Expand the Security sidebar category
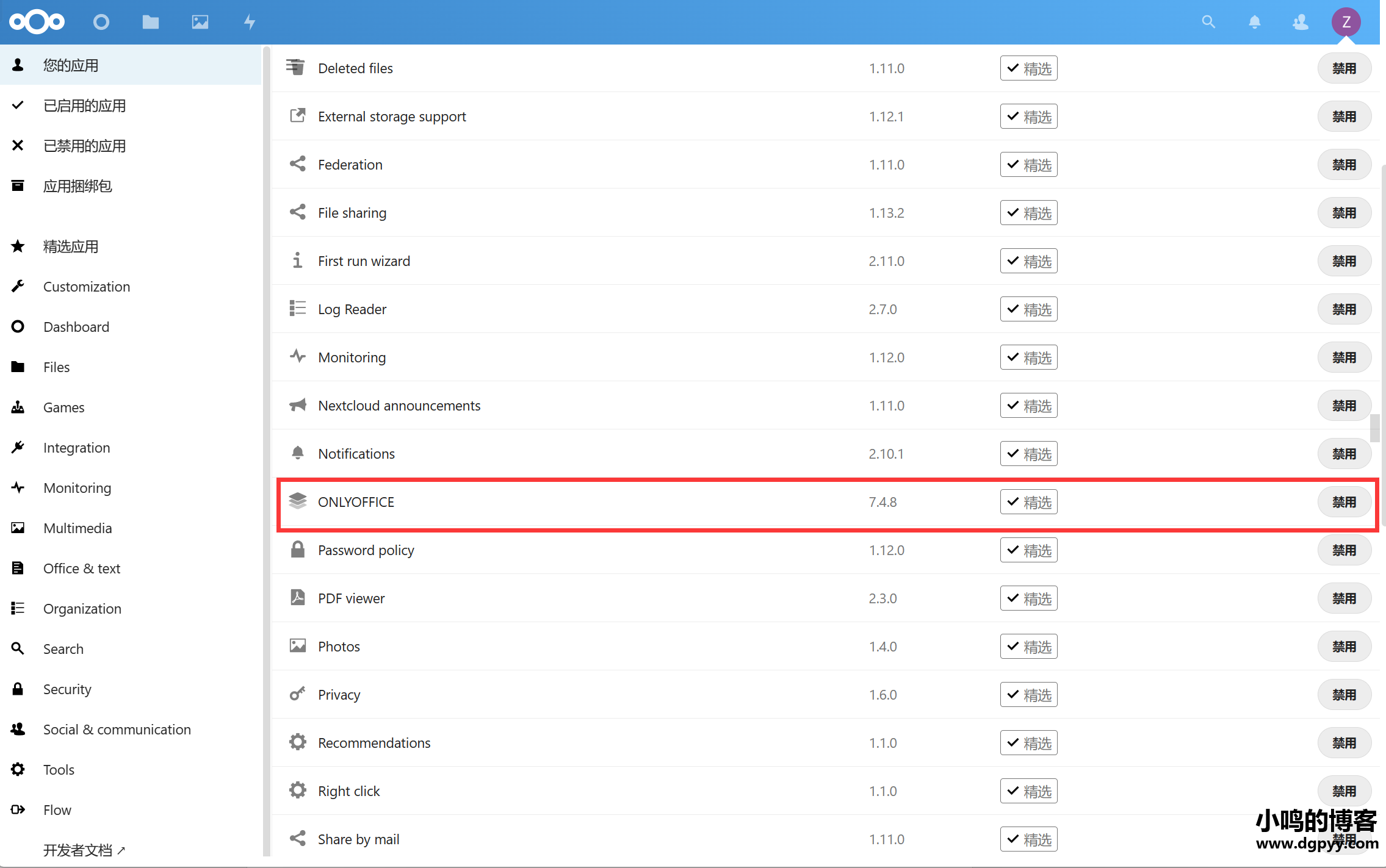 [66, 688]
